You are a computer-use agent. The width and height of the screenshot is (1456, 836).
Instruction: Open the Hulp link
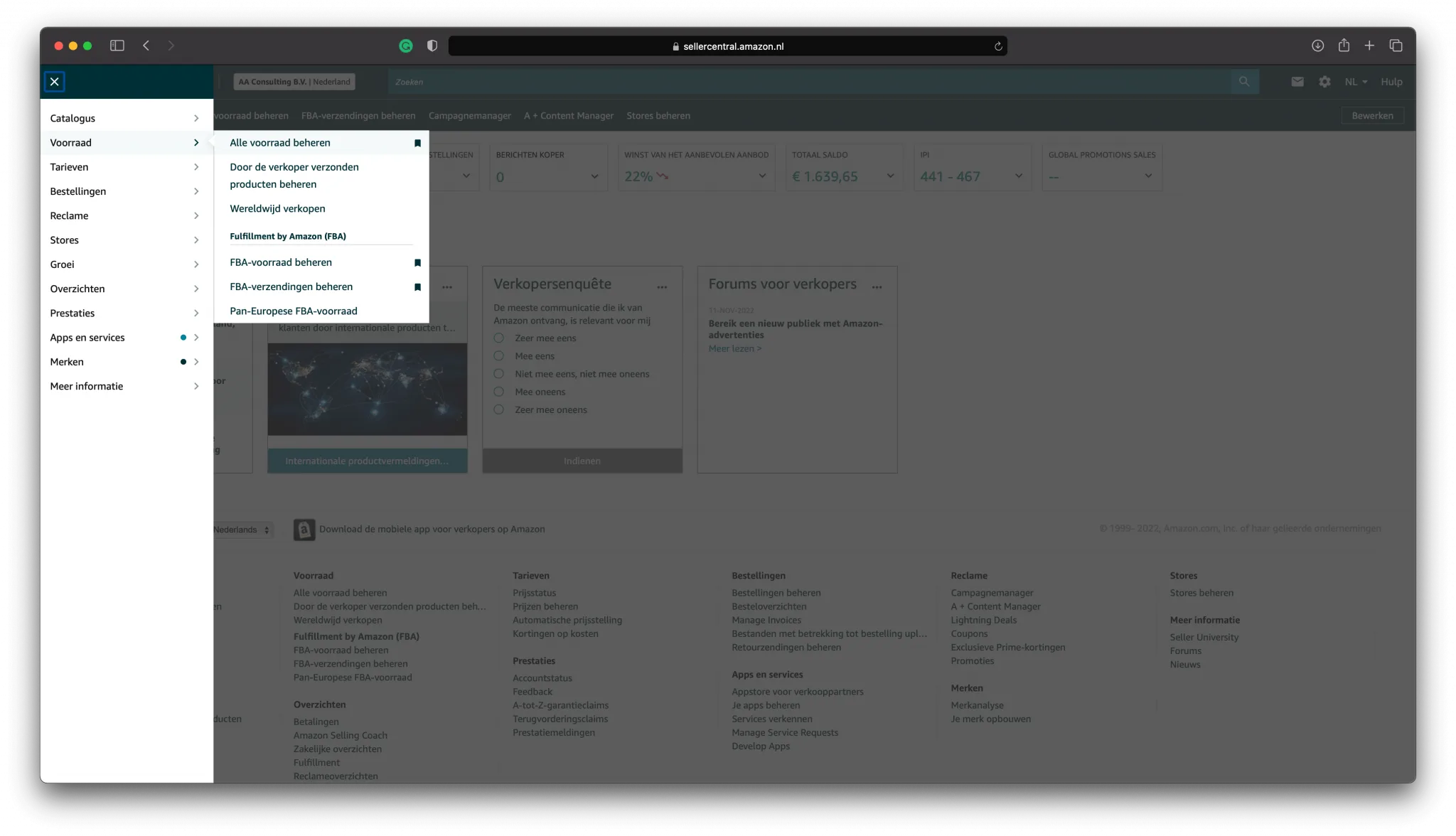(x=1391, y=82)
